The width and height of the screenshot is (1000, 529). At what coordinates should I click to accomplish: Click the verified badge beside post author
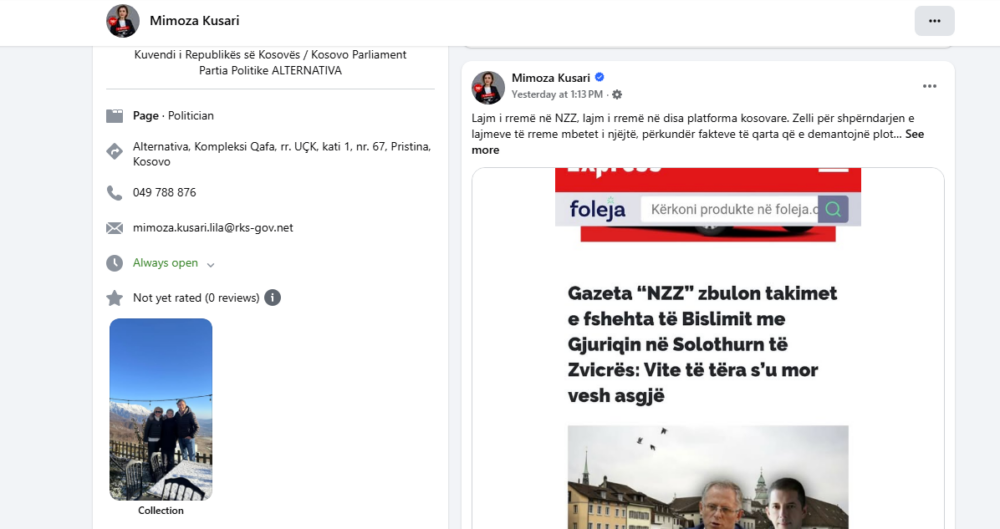coord(600,77)
